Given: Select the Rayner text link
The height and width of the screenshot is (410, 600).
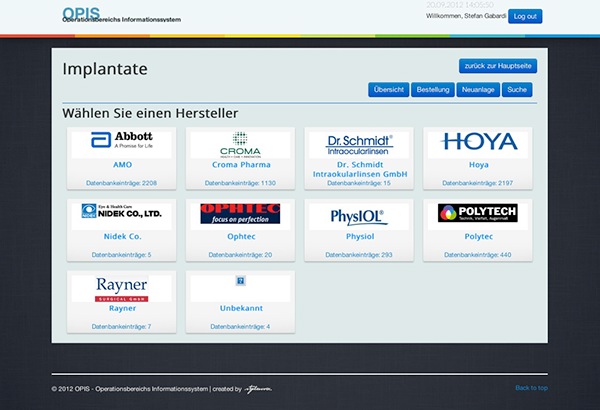Looking at the screenshot, I should point(122,308).
